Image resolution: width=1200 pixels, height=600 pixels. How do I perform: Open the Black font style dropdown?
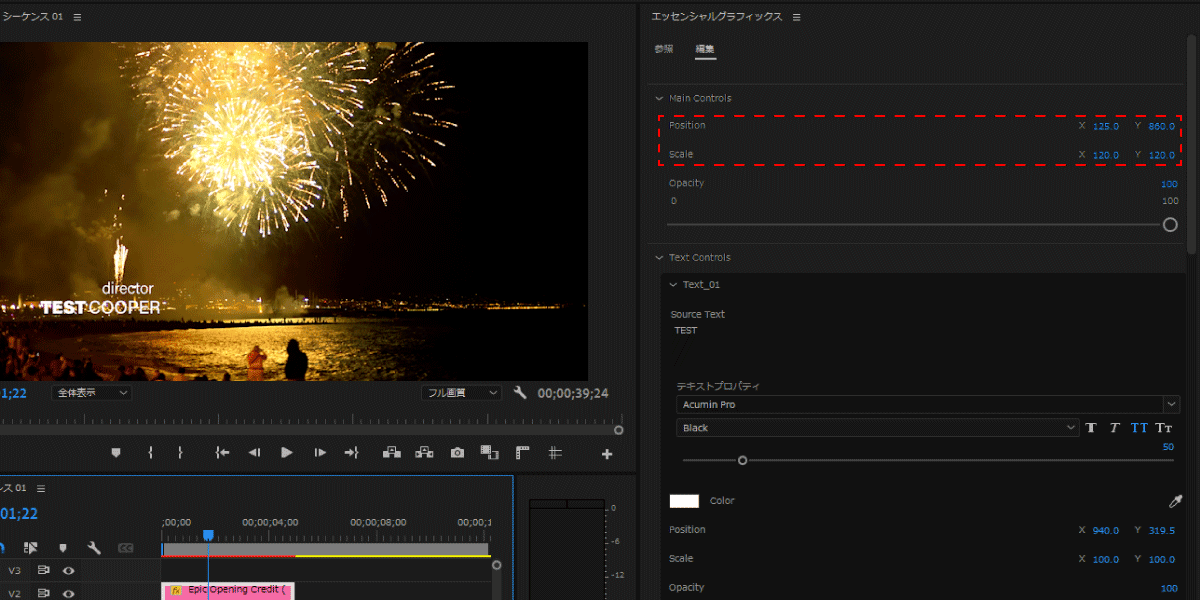pyautogui.click(x=877, y=428)
